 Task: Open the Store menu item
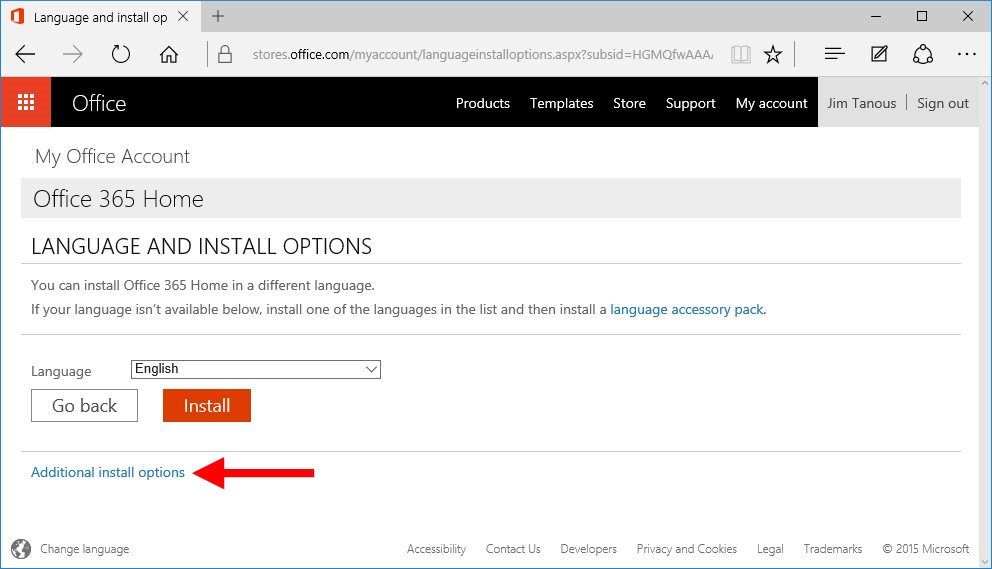(629, 103)
